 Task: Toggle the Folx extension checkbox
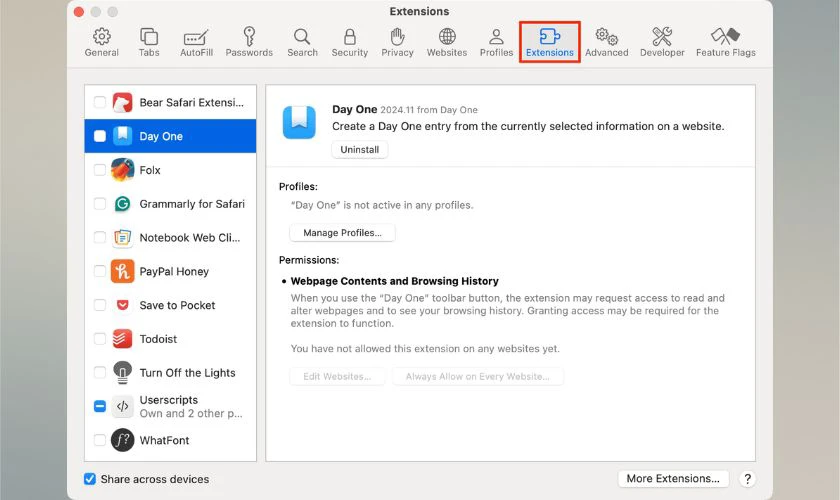100,170
